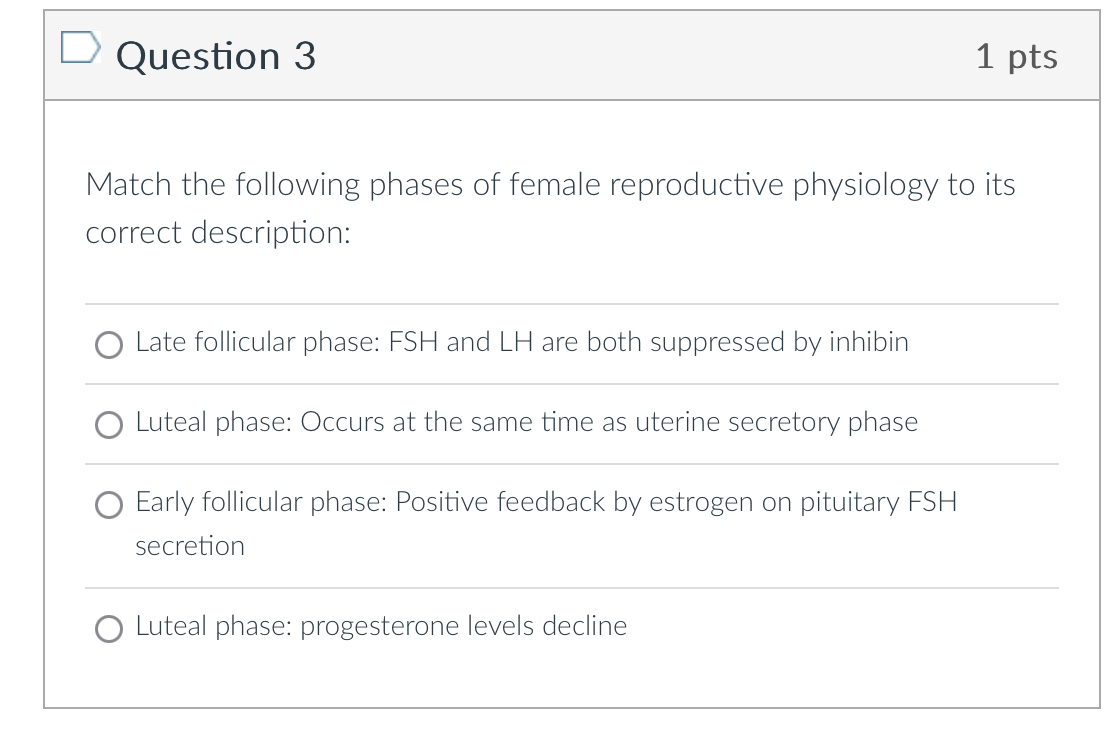This screenshot has height=734, width=1112.
Task: Click the answer text about uterine secretory phase
Action: pos(527,422)
